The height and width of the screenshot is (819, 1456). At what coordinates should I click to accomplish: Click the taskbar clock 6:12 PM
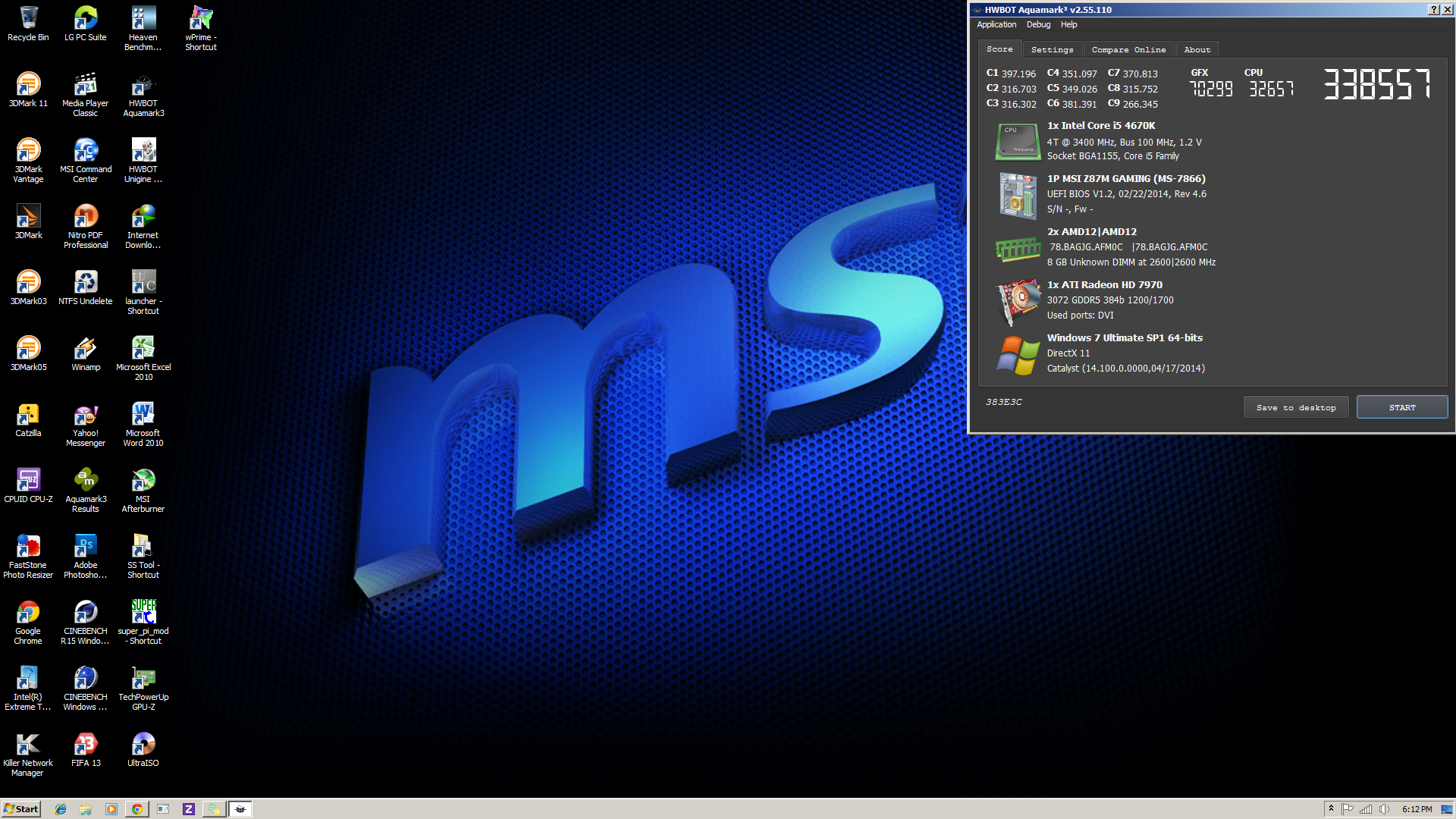[1417, 809]
